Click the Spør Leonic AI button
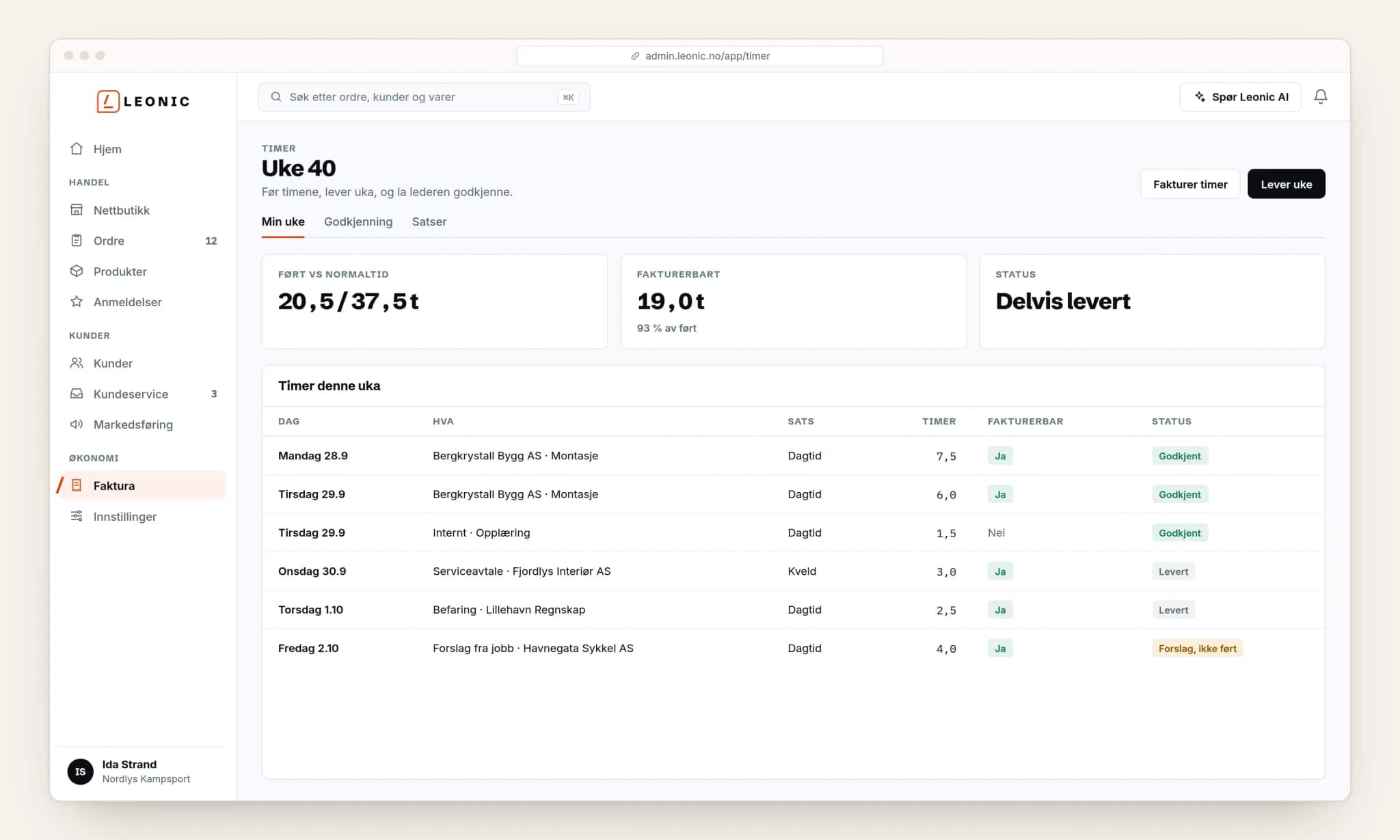The width and height of the screenshot is (1400, 840). [1241, 97]
